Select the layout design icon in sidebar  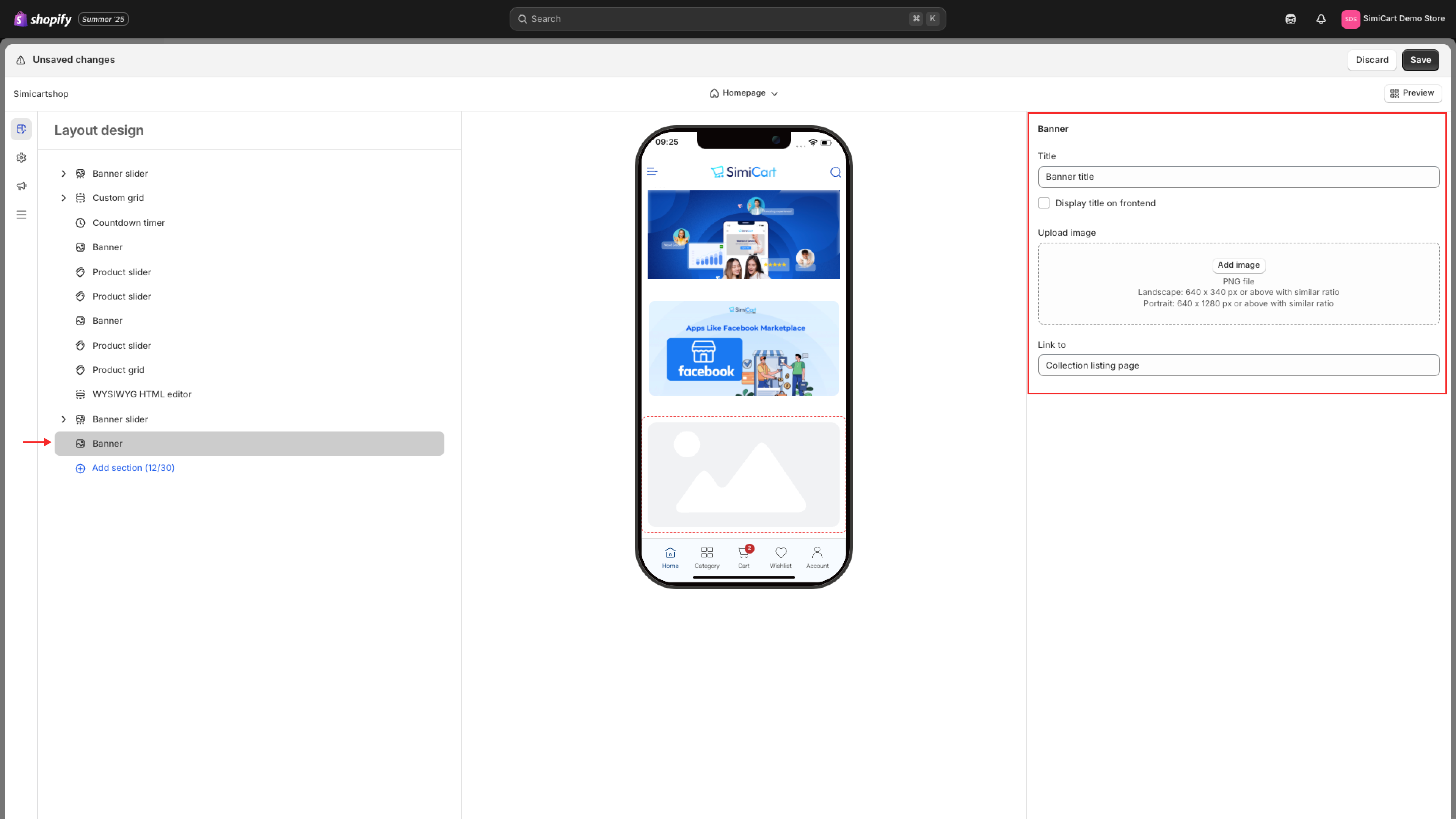[x=22, y=129]
